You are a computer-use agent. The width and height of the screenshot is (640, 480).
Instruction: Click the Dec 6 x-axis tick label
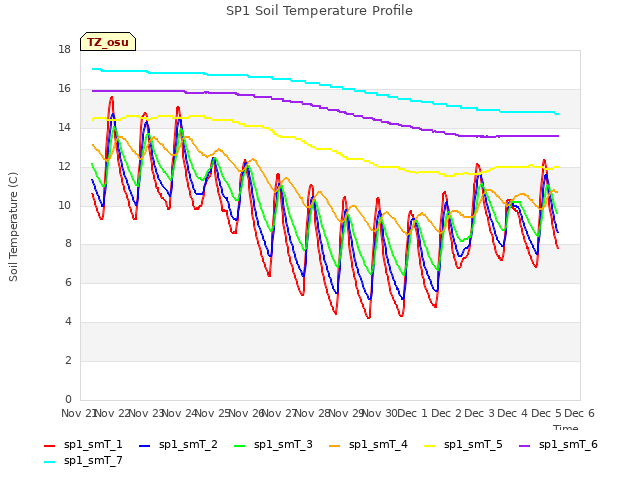click(x=579, y=413)
